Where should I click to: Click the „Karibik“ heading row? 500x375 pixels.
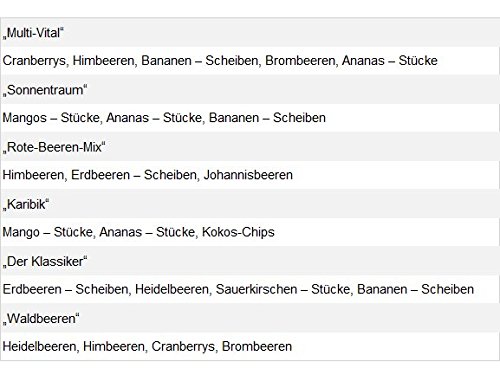(x=250, y=204)
